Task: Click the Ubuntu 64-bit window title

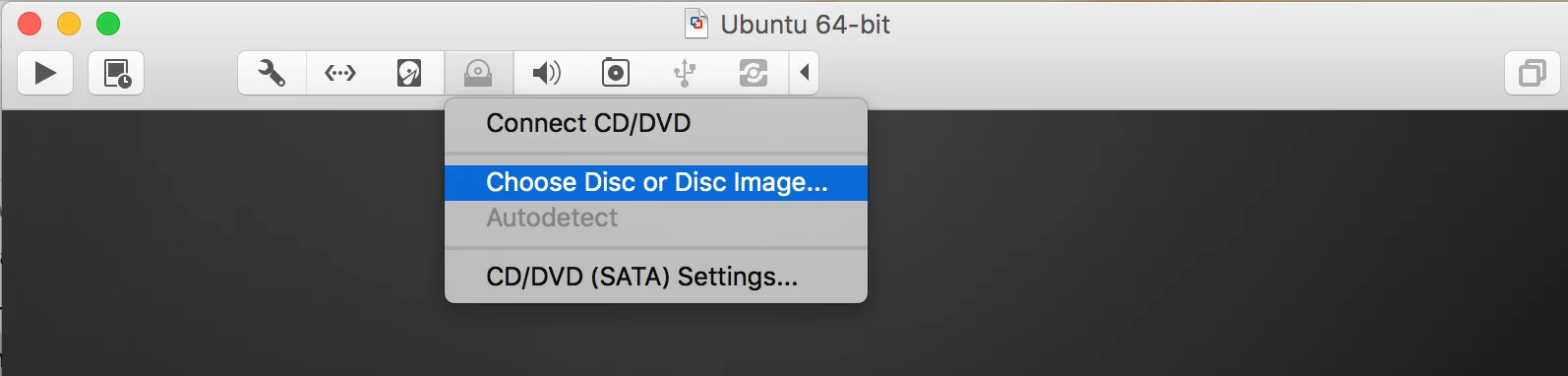Action: (x=805, y=25)
